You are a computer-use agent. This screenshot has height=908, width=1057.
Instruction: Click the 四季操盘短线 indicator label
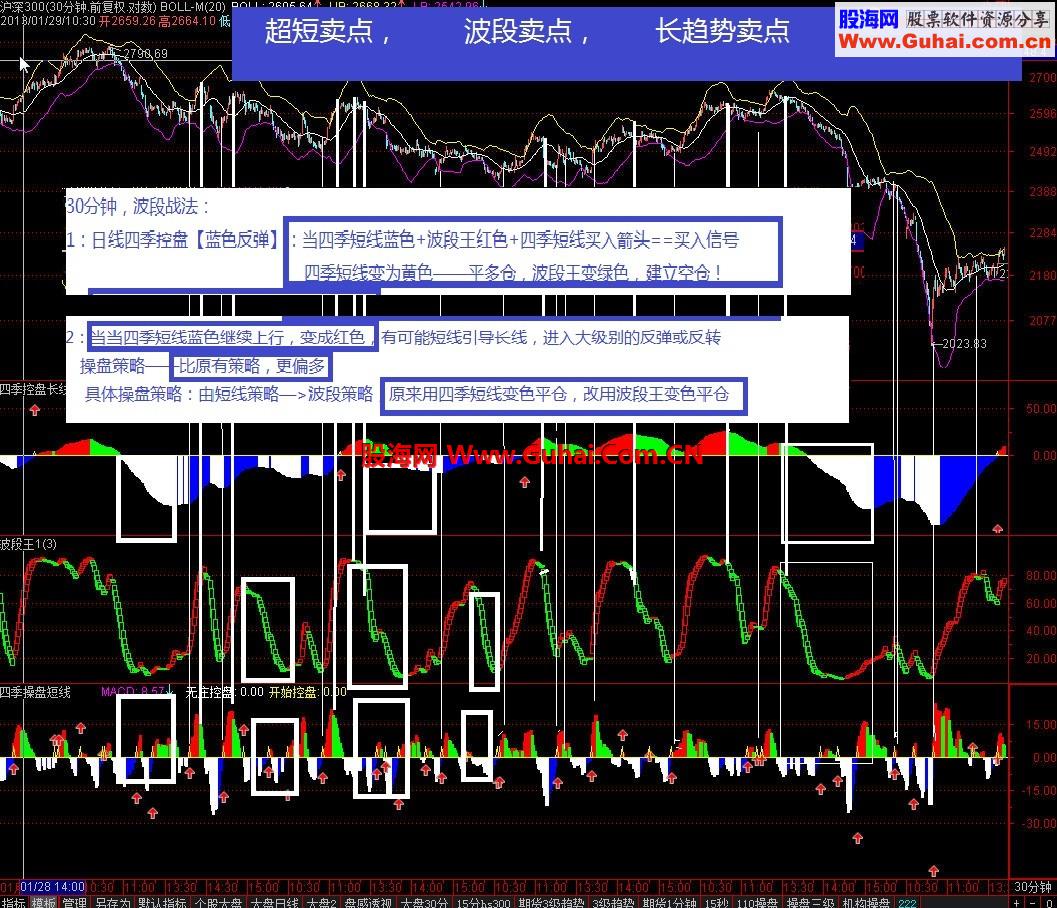[x=35, y=692]
